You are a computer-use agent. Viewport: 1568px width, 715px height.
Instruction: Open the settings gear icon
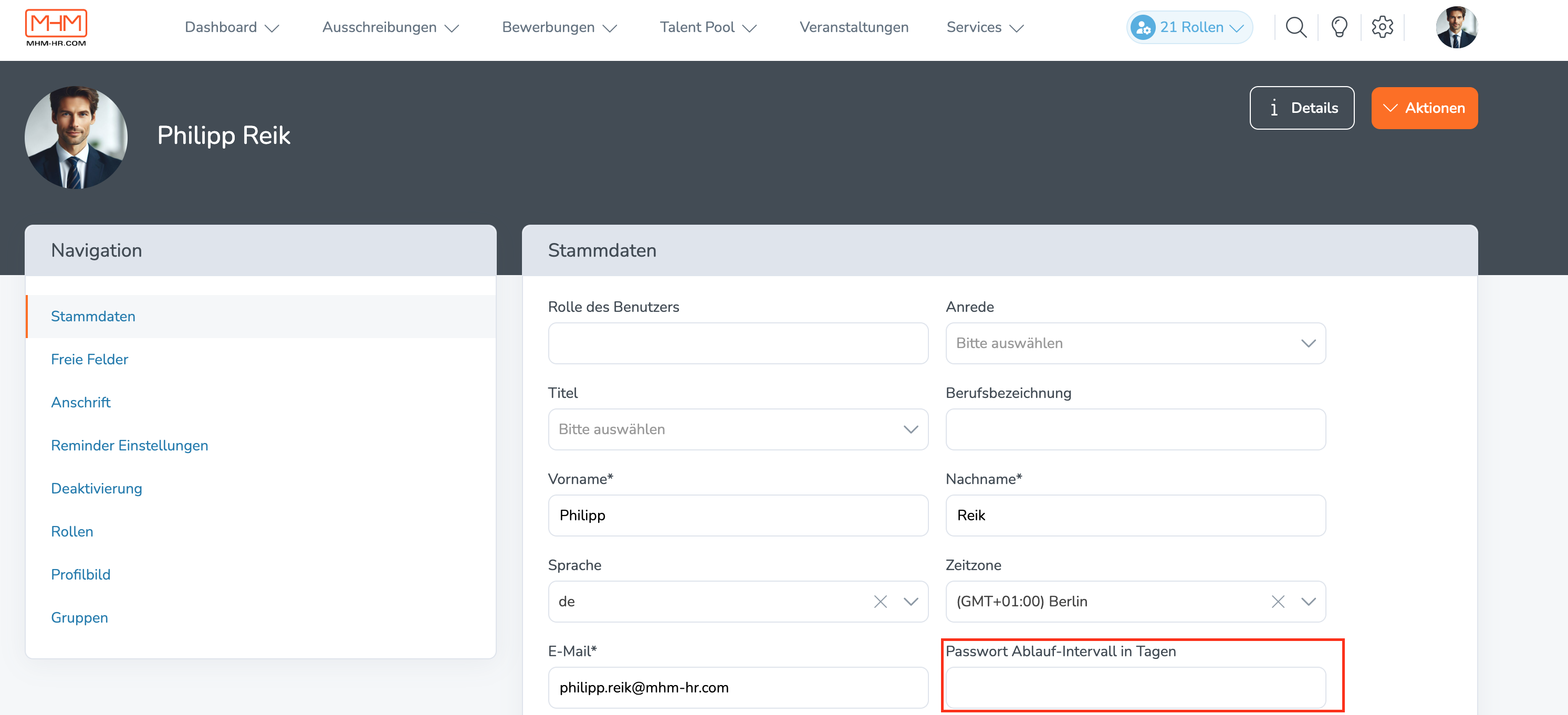tap(1382, 27)
